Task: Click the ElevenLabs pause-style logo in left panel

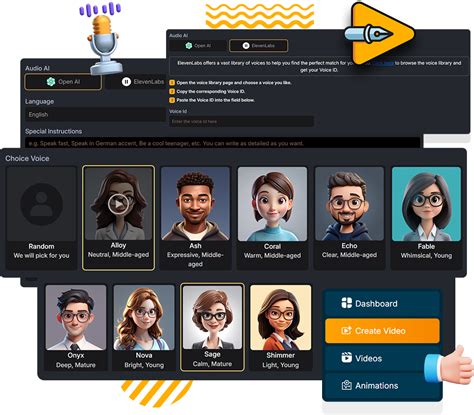Action: (126, 82)
